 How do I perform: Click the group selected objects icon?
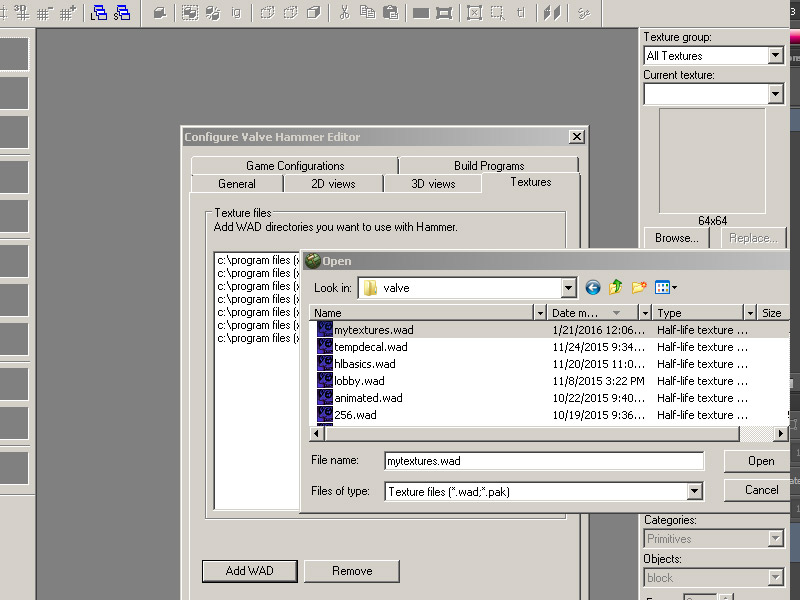pos(190,12)
